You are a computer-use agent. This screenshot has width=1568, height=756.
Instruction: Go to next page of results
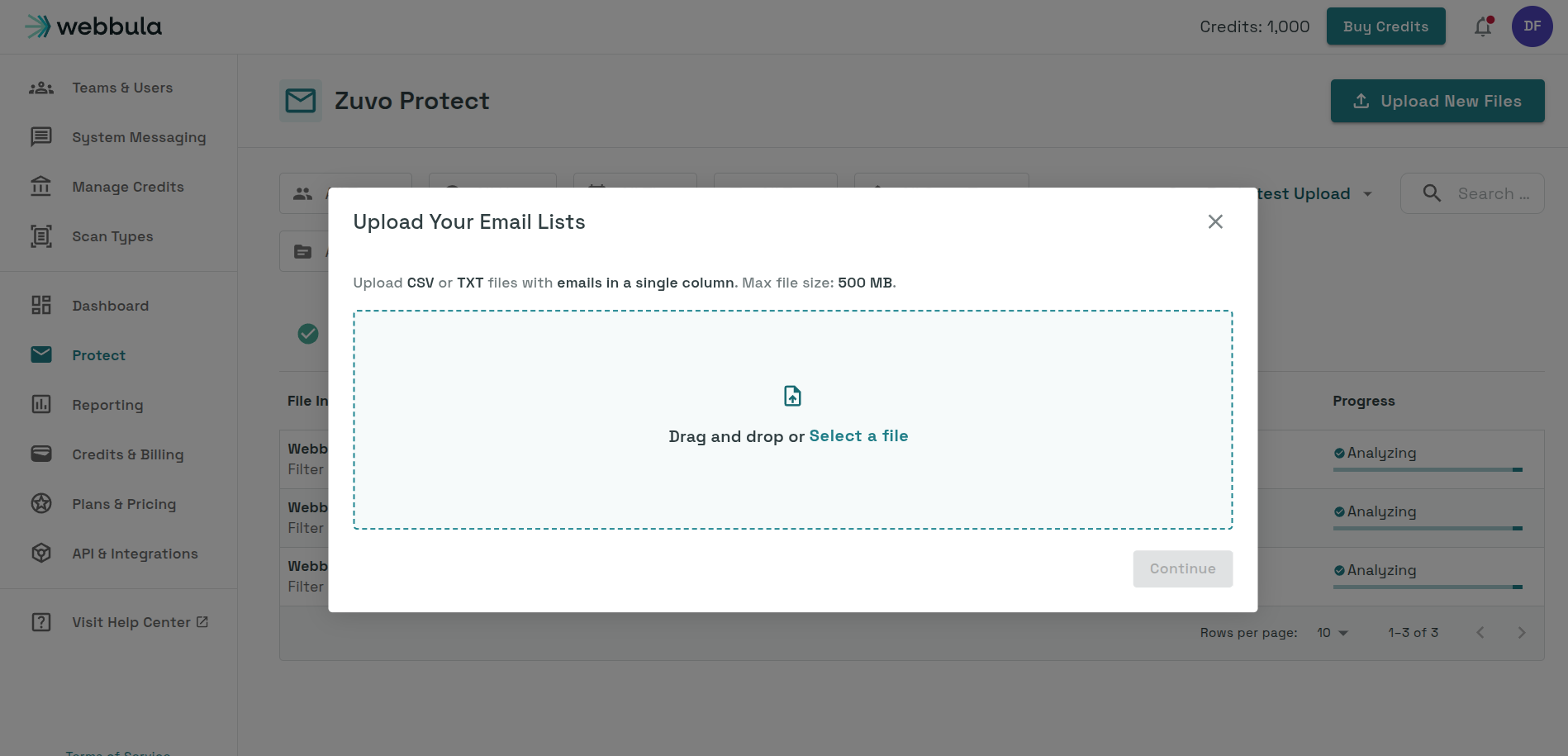click(x=1522, y=633)
